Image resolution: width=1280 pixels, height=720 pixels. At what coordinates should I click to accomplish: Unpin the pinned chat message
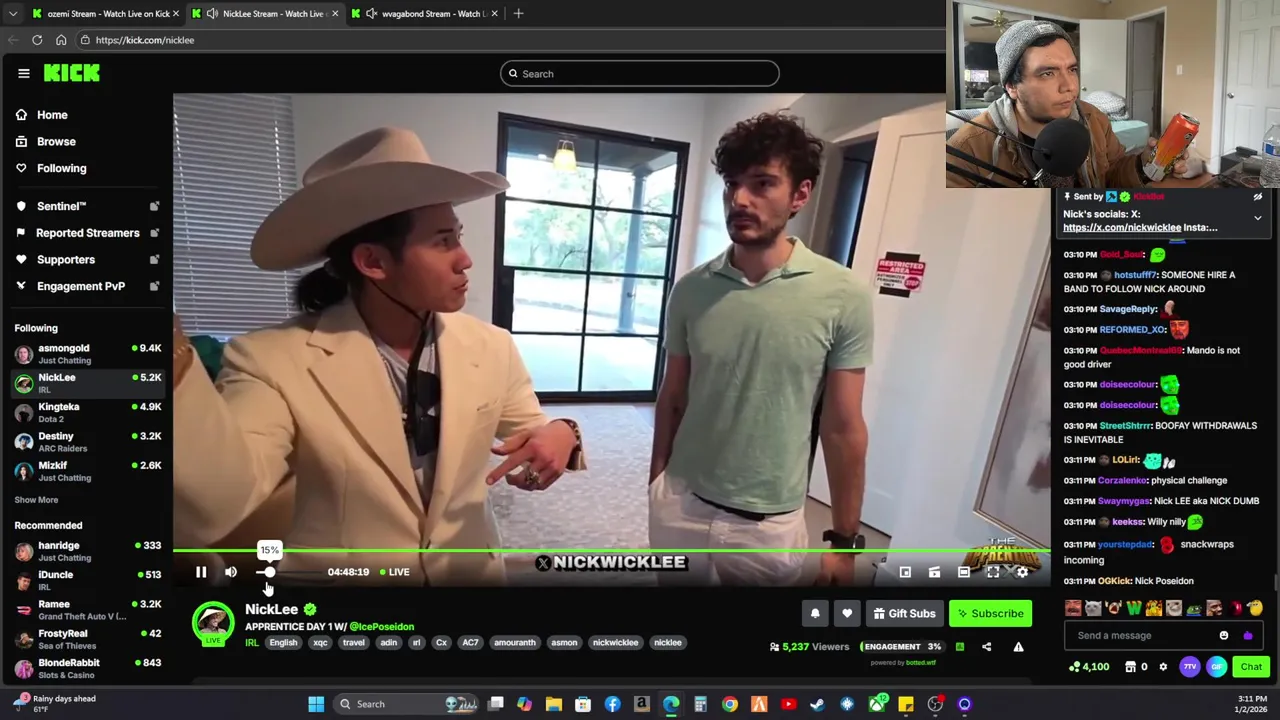pos(1258,197)
